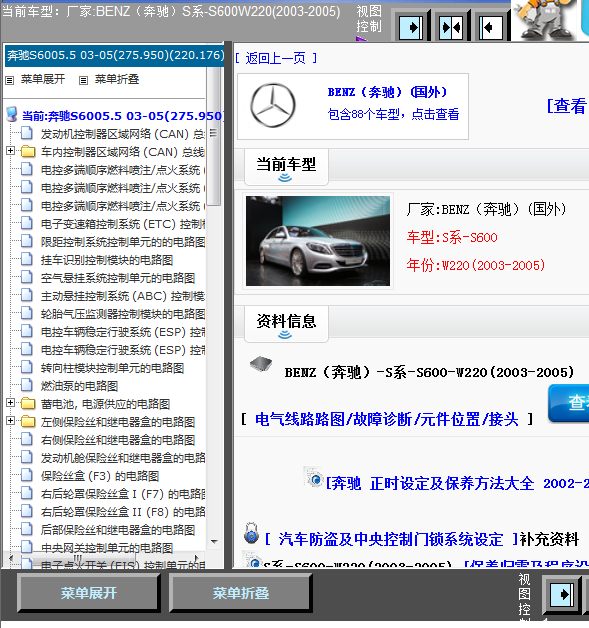Click the BENZ（奔驰）(国外) link
Screen dimensions: 589x628
[x=387, y=92]
